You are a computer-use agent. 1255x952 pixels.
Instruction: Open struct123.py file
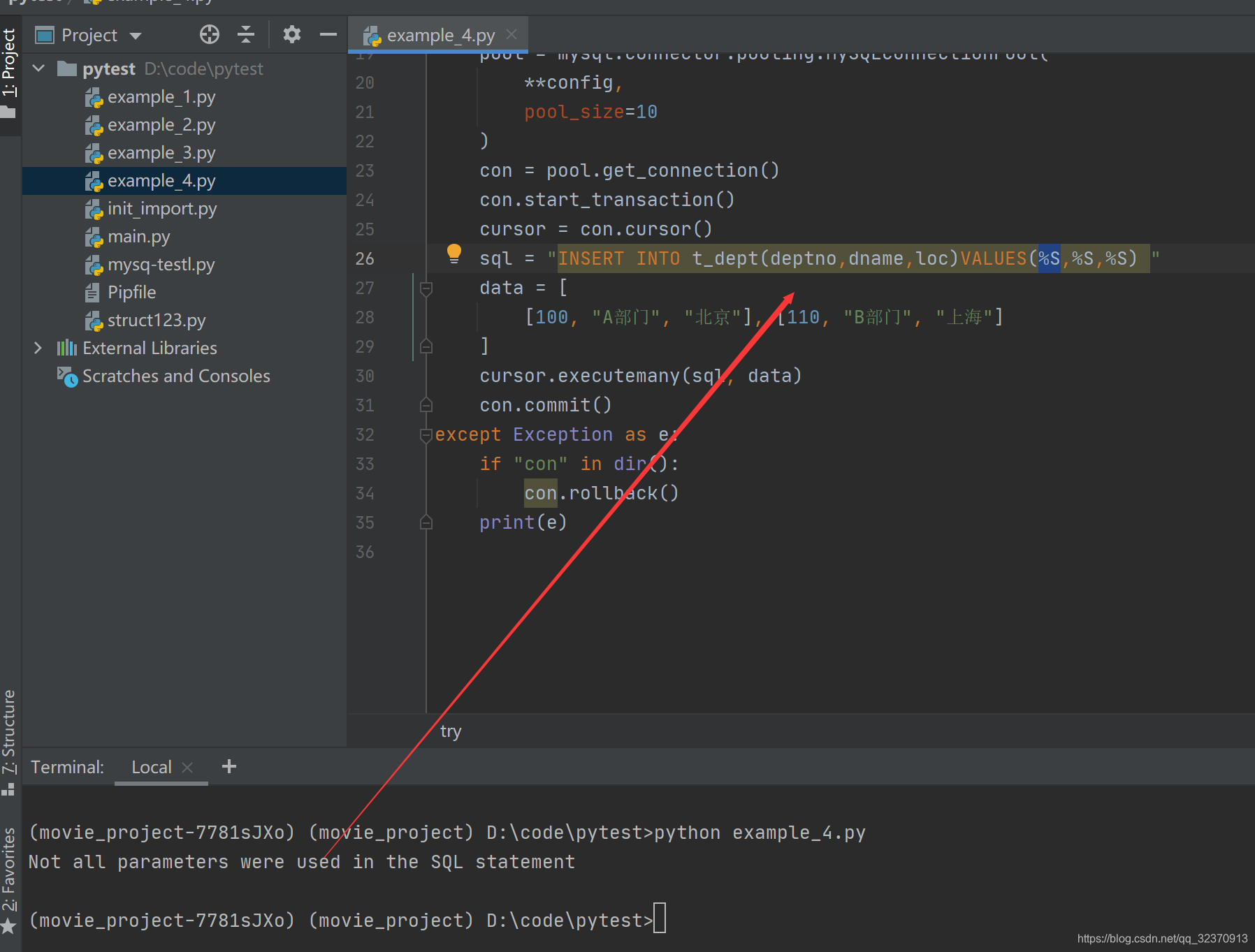pos(157,321)
